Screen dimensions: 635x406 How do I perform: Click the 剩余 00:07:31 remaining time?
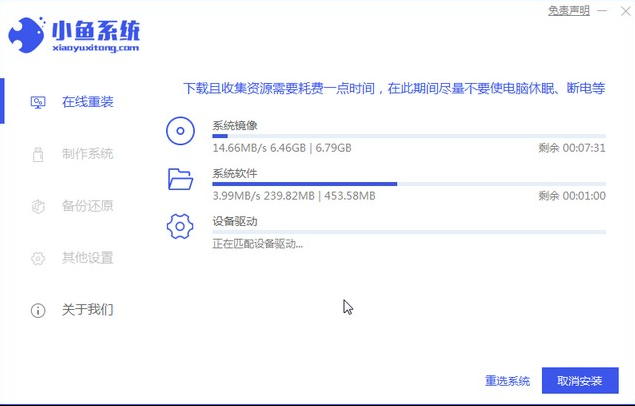point(572,148)
